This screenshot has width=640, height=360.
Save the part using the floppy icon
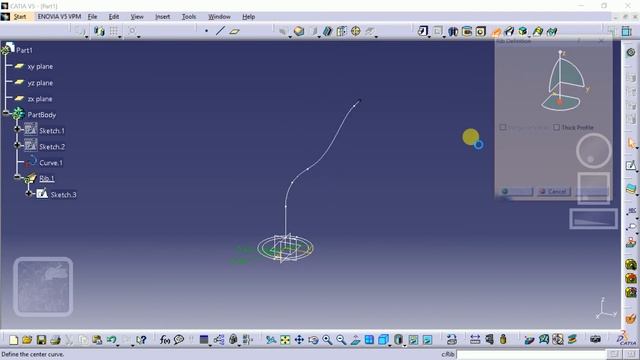(41, 340)
